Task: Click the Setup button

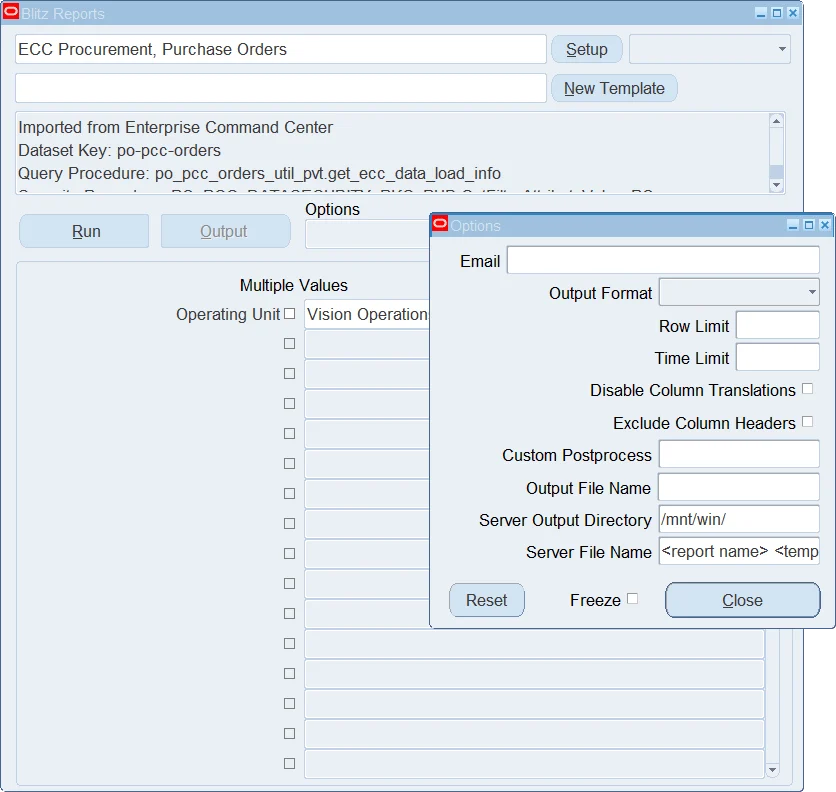Action: pos(586,49)
